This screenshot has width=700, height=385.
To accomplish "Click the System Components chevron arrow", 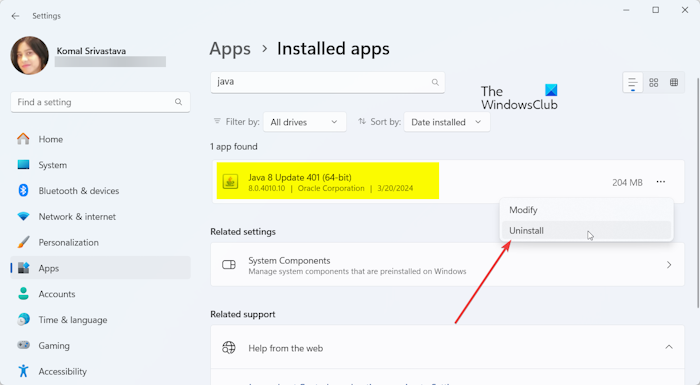I will click(669, 265).
